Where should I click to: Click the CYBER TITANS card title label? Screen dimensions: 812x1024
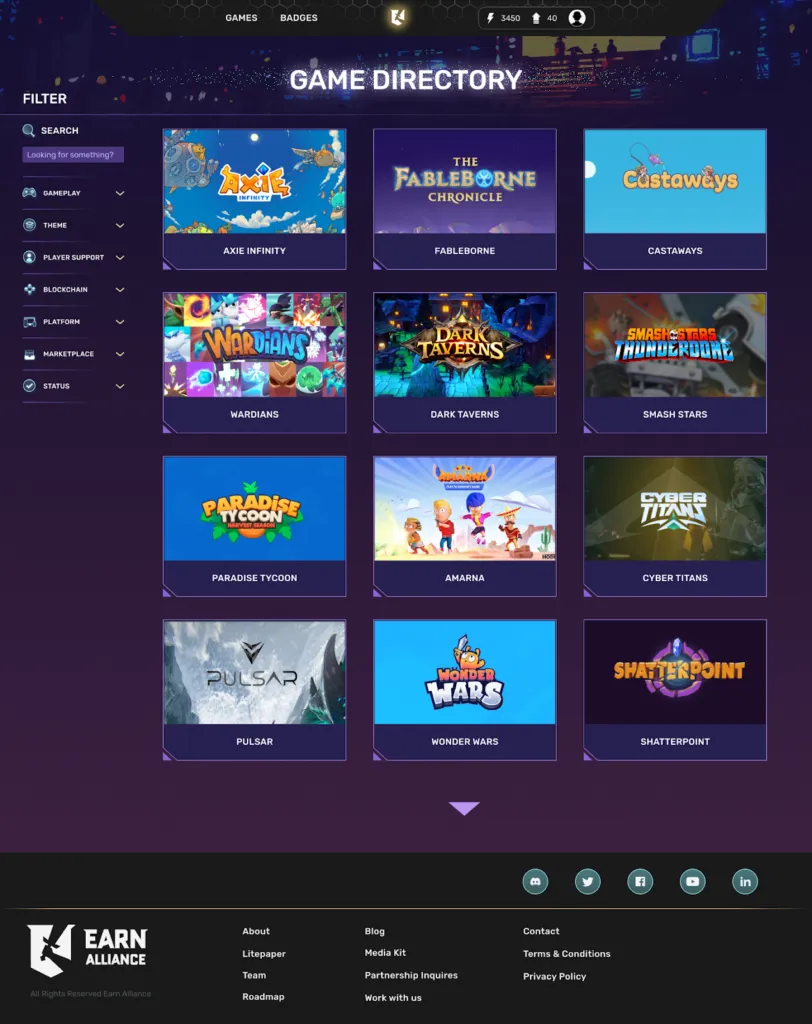click(675, 578)
